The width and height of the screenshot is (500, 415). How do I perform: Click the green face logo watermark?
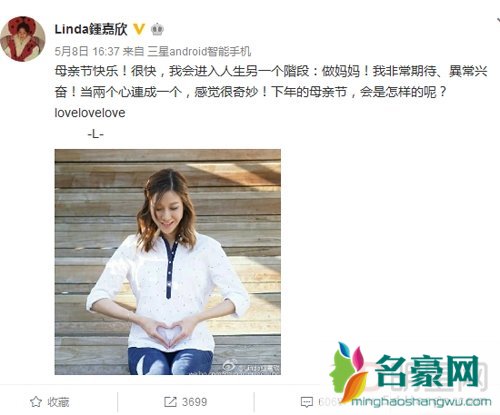348,372
